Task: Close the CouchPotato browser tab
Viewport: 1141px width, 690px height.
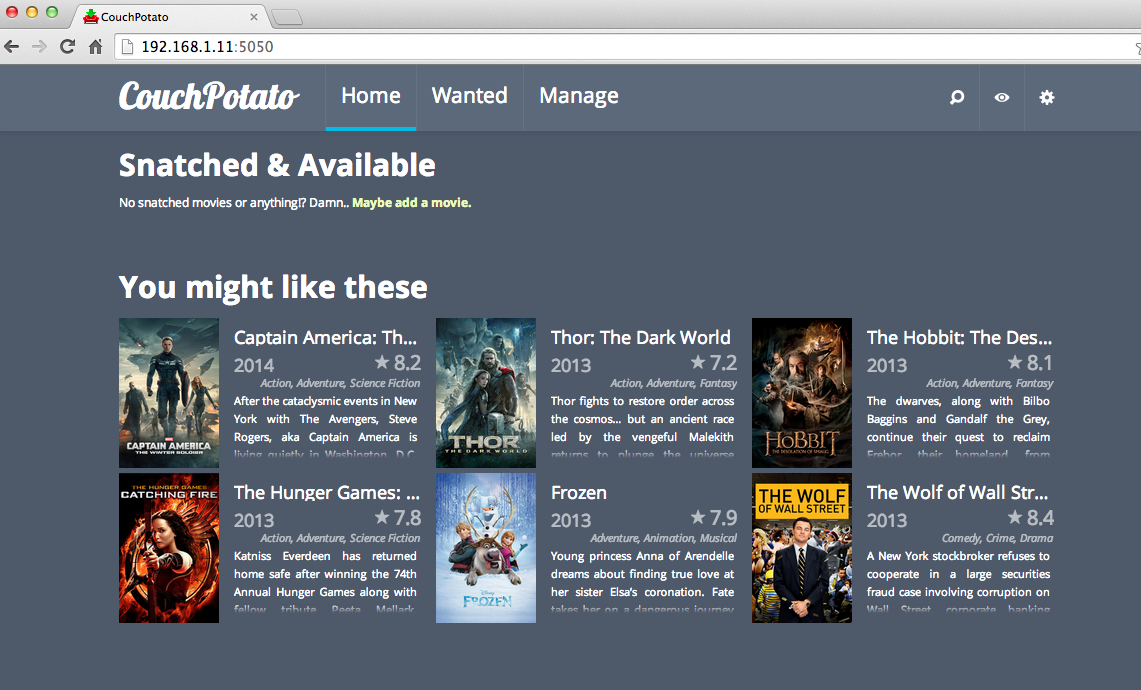Action: pos(253,17)
